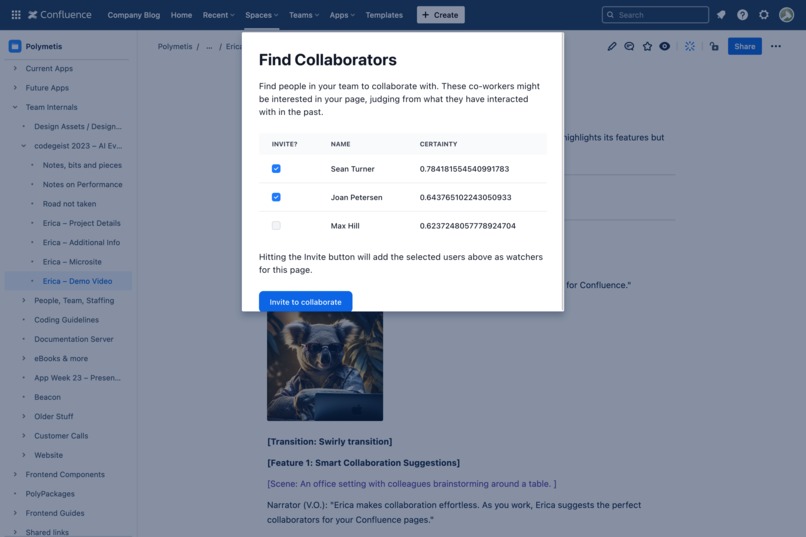
Task: Expand the Older Stuff item
Action: [x=24, y=416]
